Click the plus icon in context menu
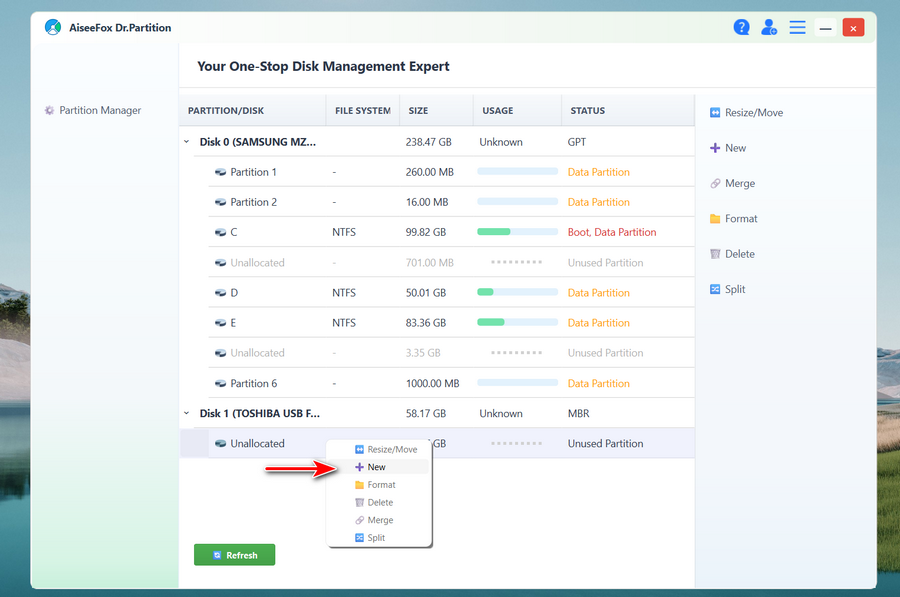Viewport: 900px width, 597px height. point(359,467)
